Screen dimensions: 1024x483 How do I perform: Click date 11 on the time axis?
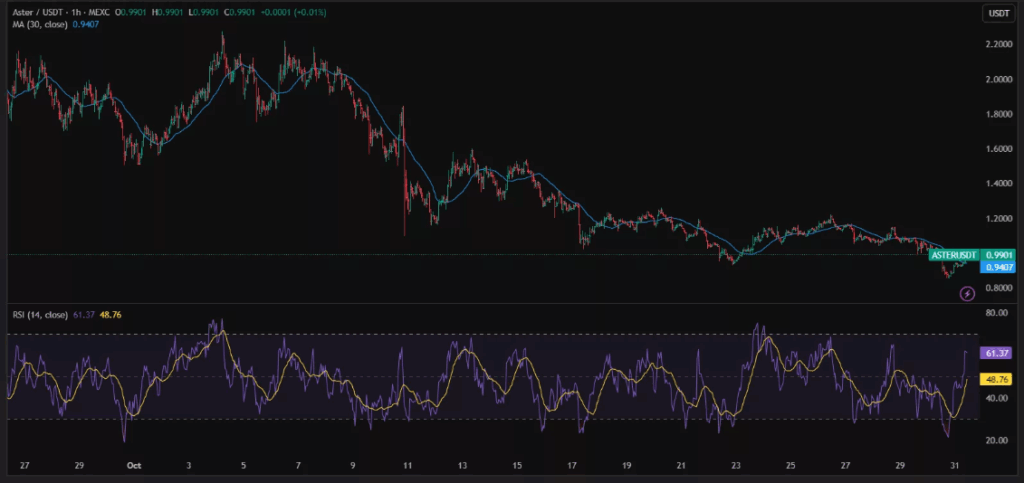coord(408,466)
